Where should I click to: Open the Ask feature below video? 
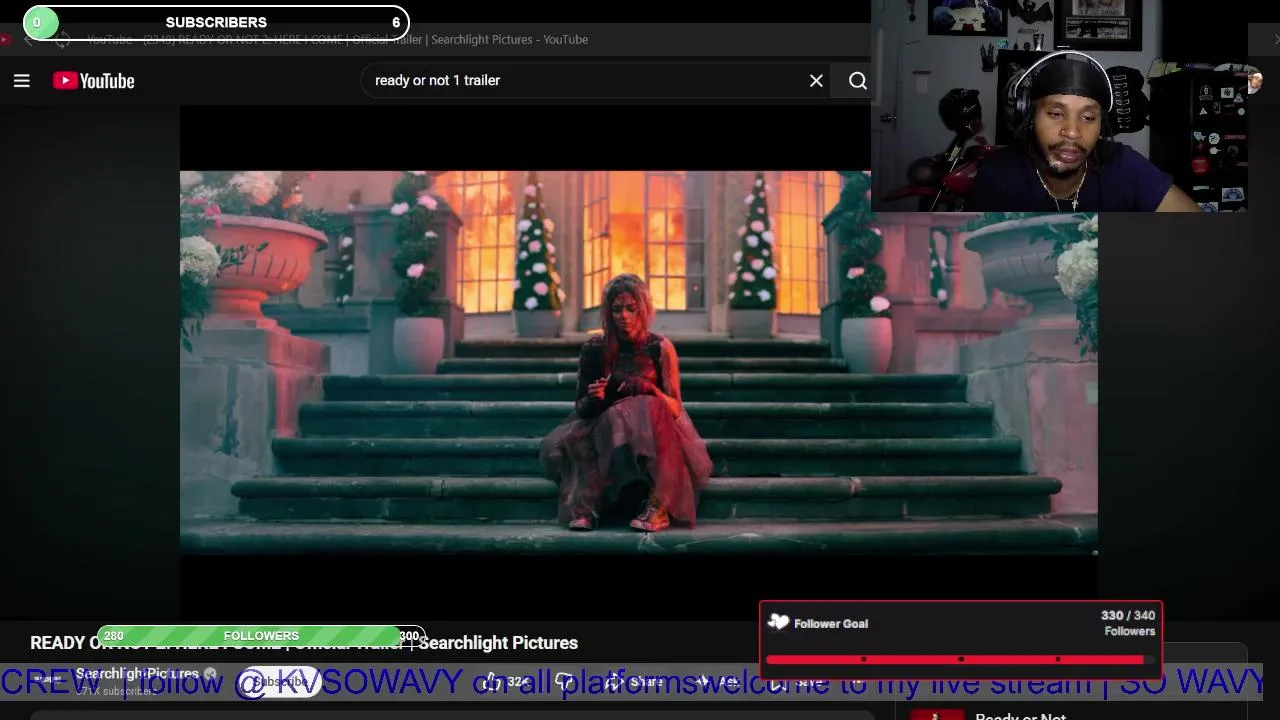(718, 682)
